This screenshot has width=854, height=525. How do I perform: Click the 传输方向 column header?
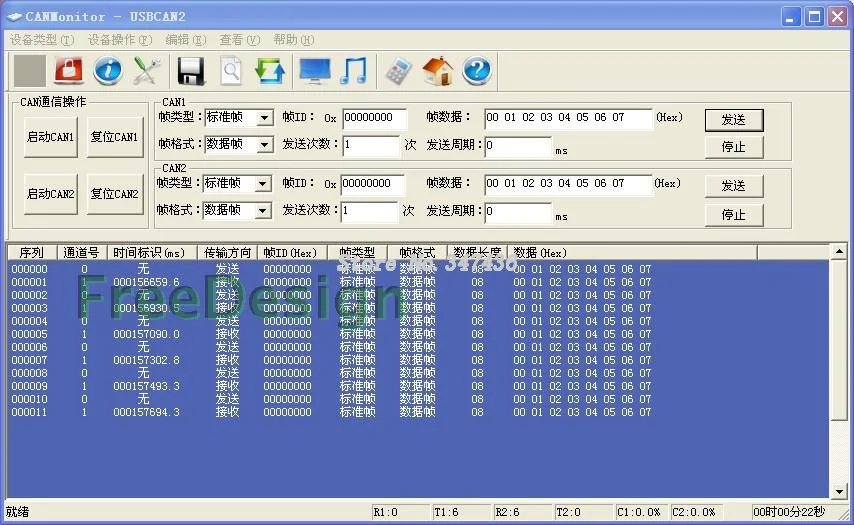tap(227, 253)
